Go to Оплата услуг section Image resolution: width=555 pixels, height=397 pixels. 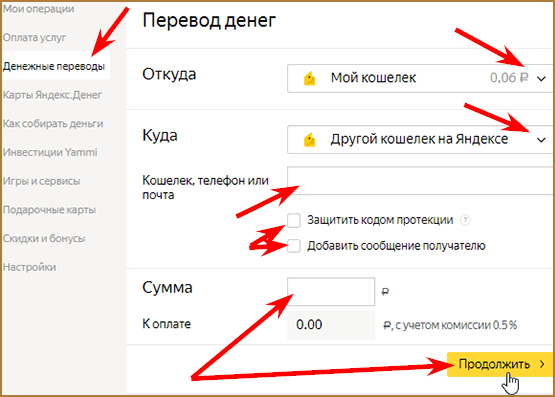pyautogui.click(x=34, y=37)
